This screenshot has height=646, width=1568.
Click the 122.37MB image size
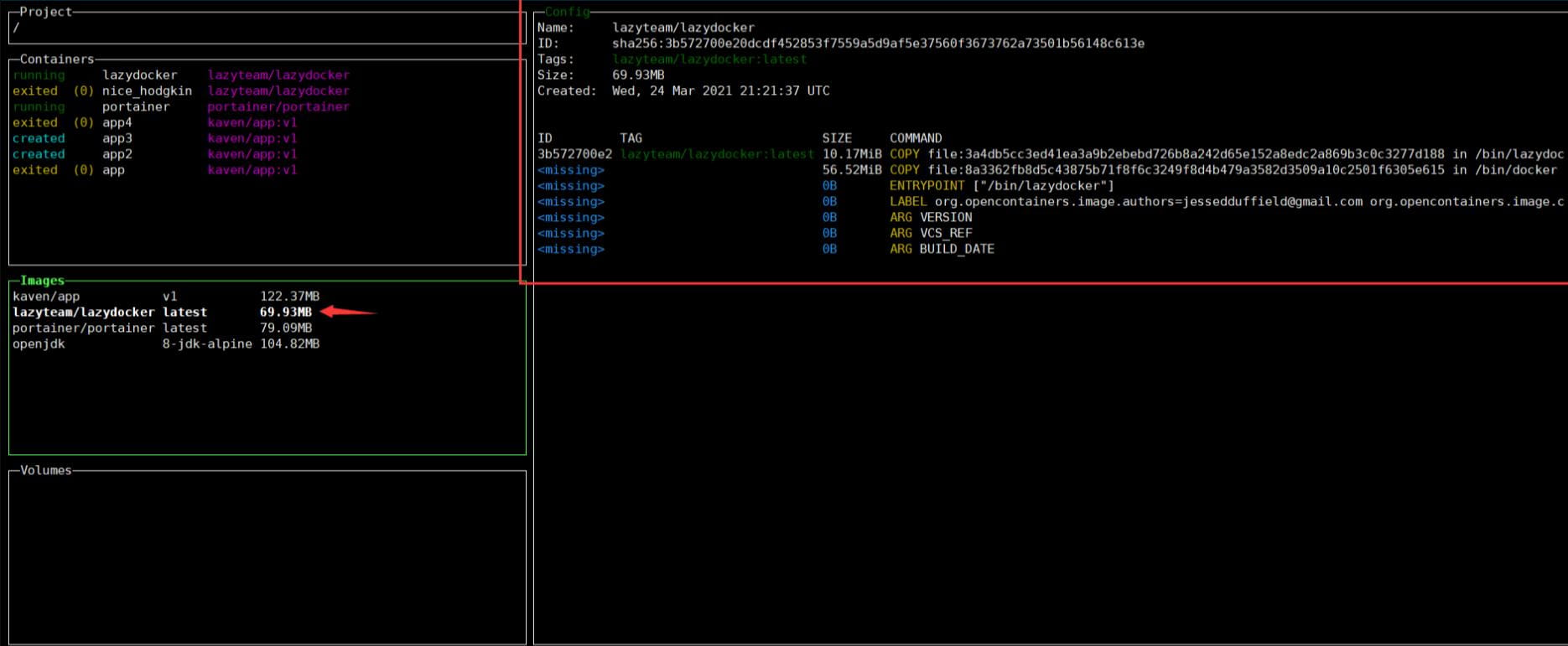click(x=289, y=297)
